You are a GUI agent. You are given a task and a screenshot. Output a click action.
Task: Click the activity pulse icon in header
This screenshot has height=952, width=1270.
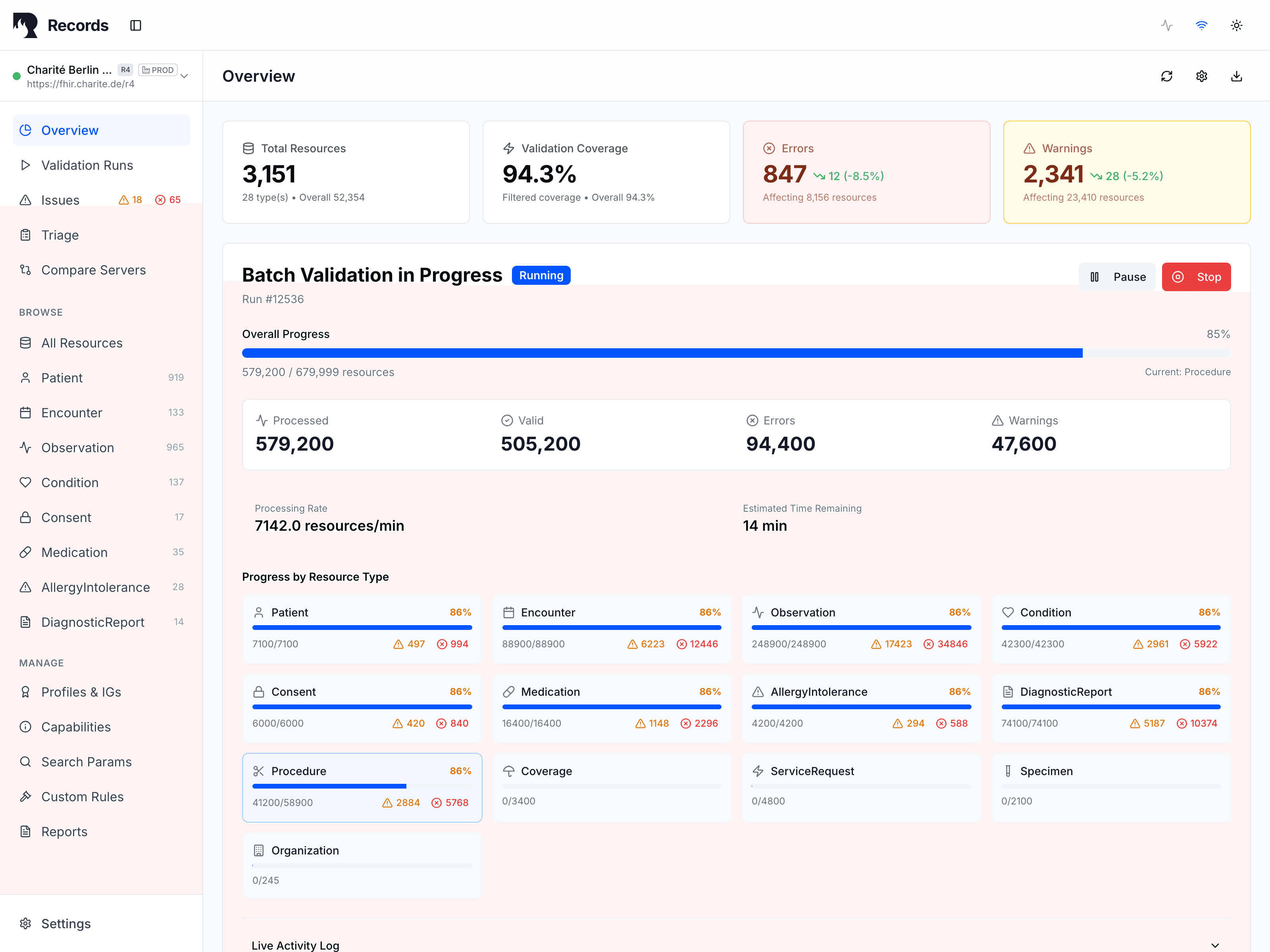coord(1166,25)
